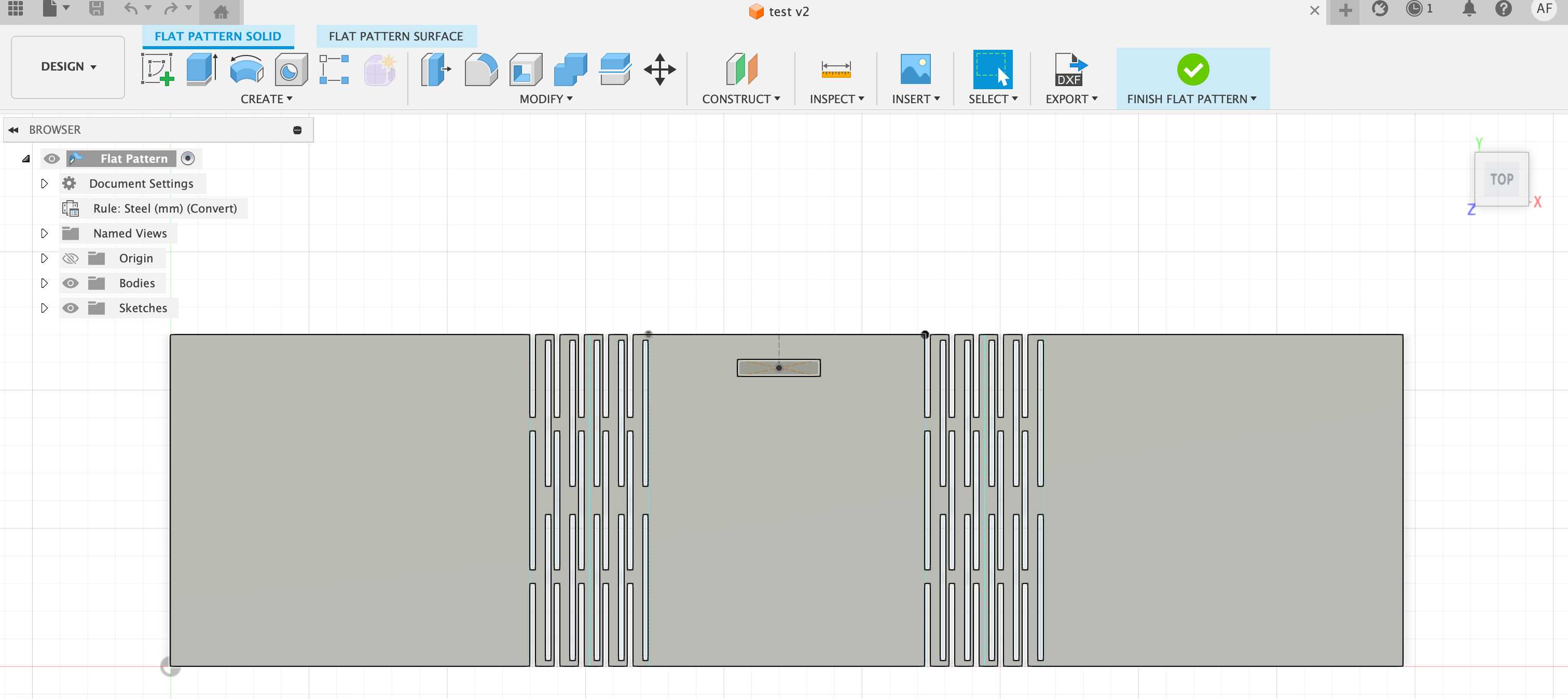Open the Export dropdown menu

click(1069, 98)
